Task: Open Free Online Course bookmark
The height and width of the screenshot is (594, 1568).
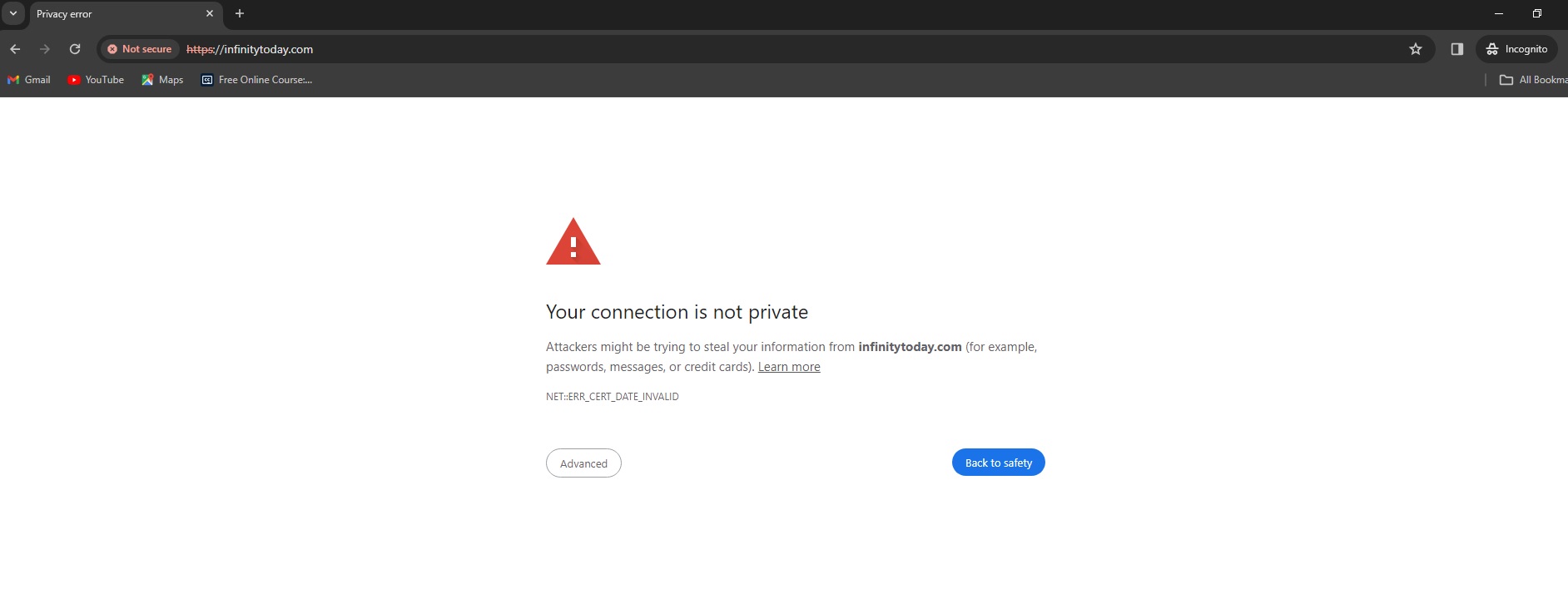Action: point(257,80)
